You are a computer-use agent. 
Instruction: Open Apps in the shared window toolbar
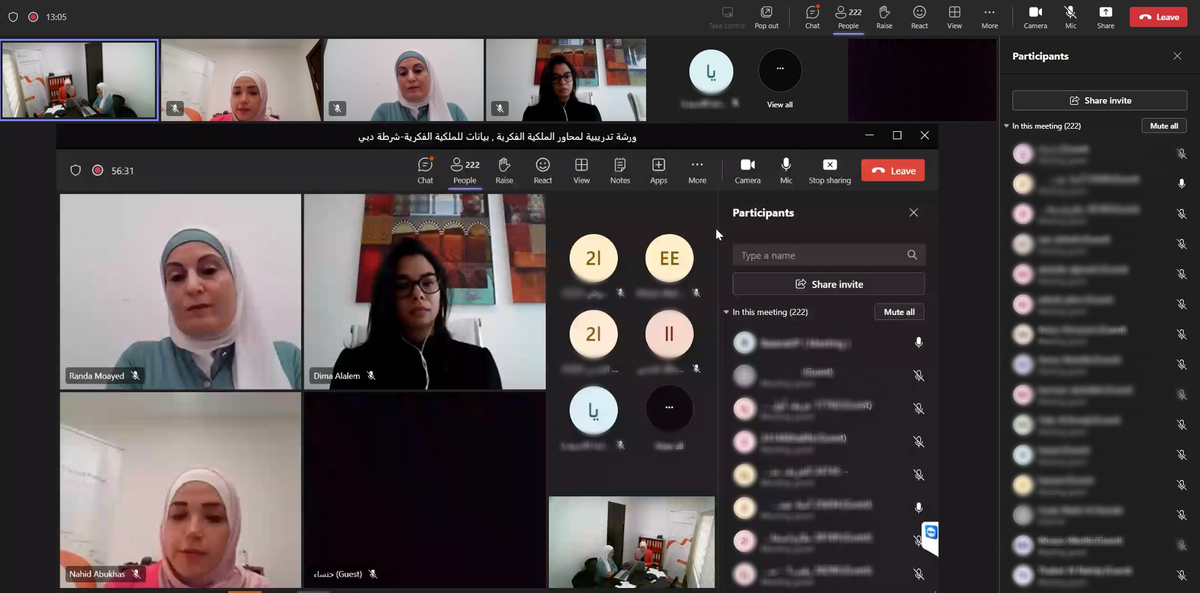click(x=658, y=170)
